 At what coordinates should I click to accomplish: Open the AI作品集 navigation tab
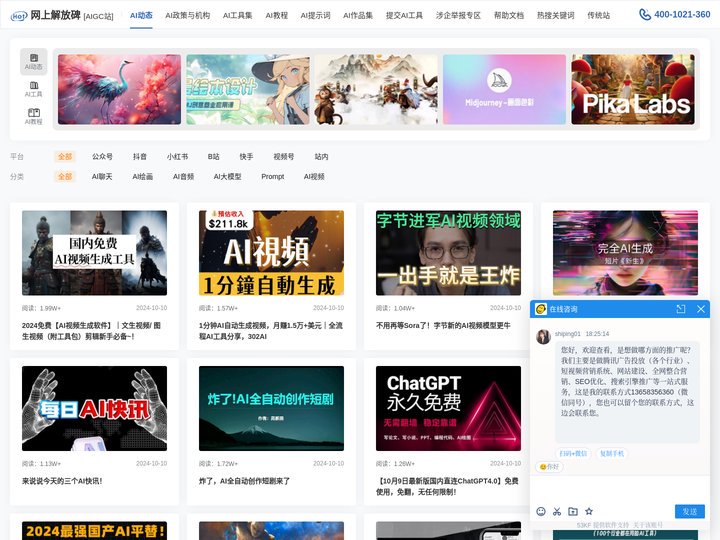358,16
